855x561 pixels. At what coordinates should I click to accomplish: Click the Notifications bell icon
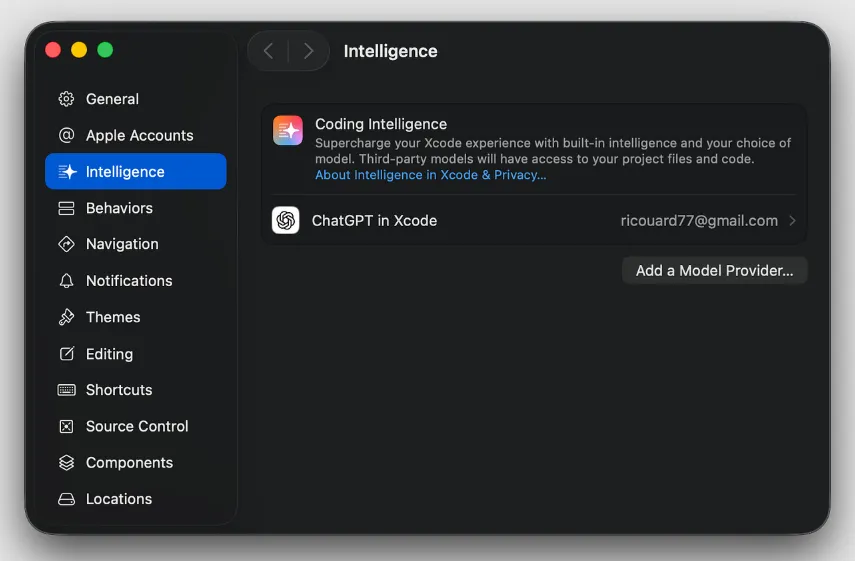coord(67,281)
